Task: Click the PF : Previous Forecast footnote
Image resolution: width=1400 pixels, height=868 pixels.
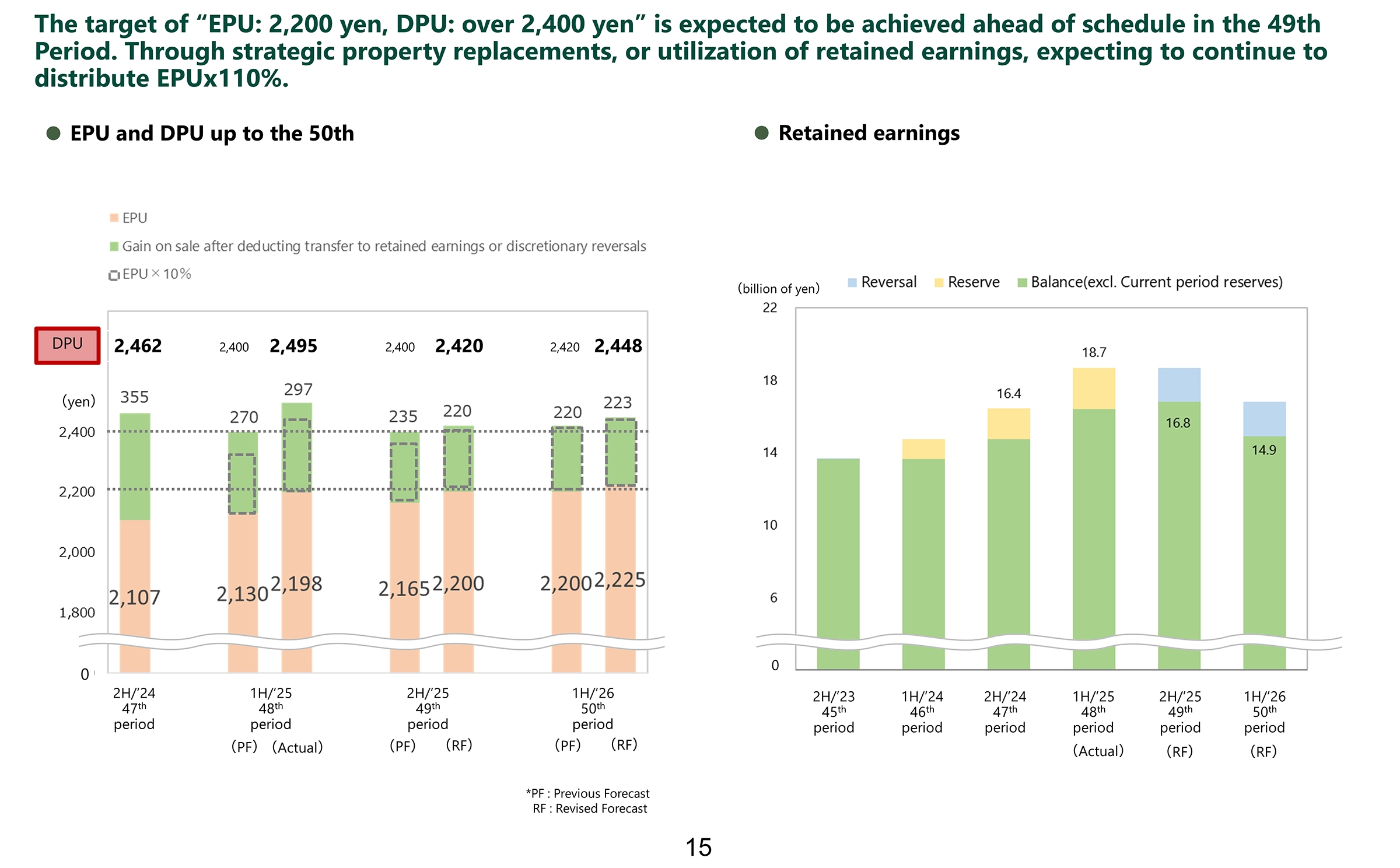Action: click(588, 793)
